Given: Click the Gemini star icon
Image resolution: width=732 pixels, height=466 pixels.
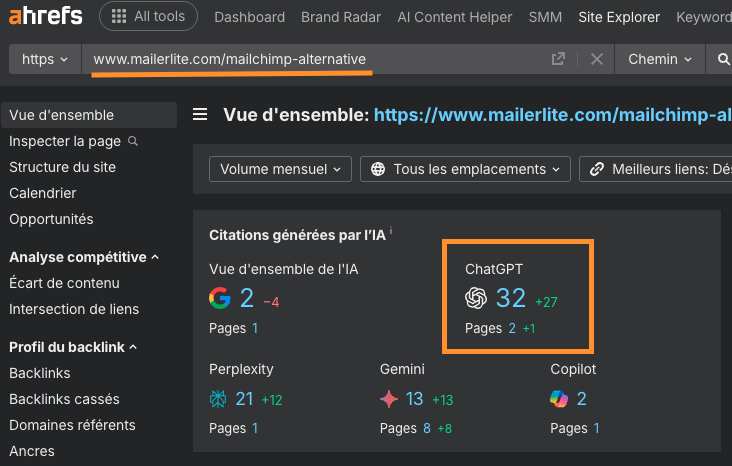Looking at the screenshot, I should [x=389, y=399].
